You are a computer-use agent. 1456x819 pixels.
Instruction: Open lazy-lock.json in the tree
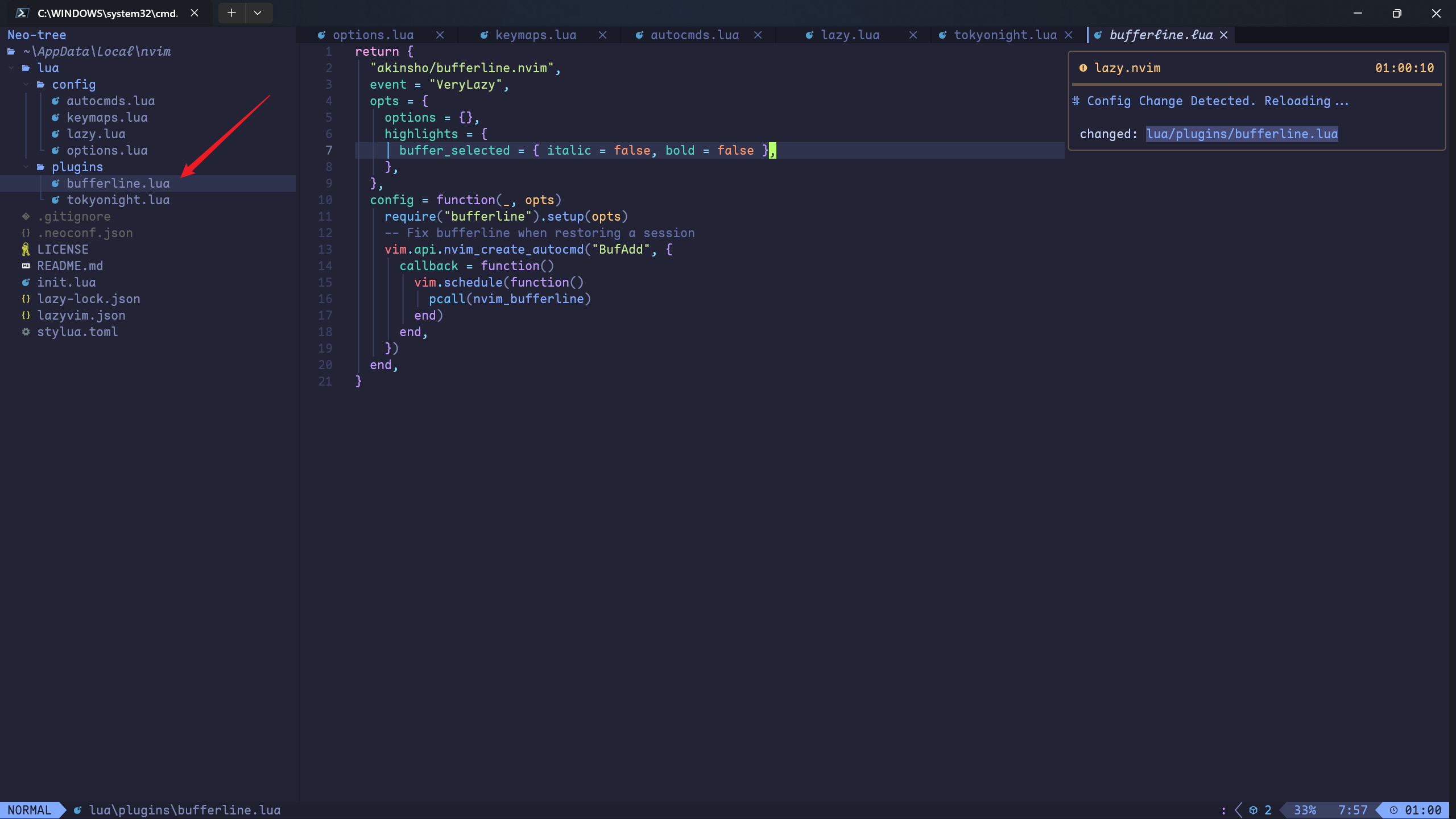tap(89, 299)
